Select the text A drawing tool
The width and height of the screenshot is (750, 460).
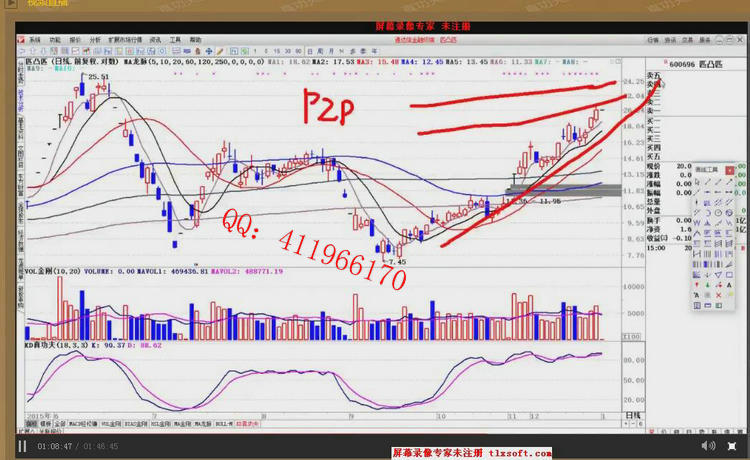(729, 285)
